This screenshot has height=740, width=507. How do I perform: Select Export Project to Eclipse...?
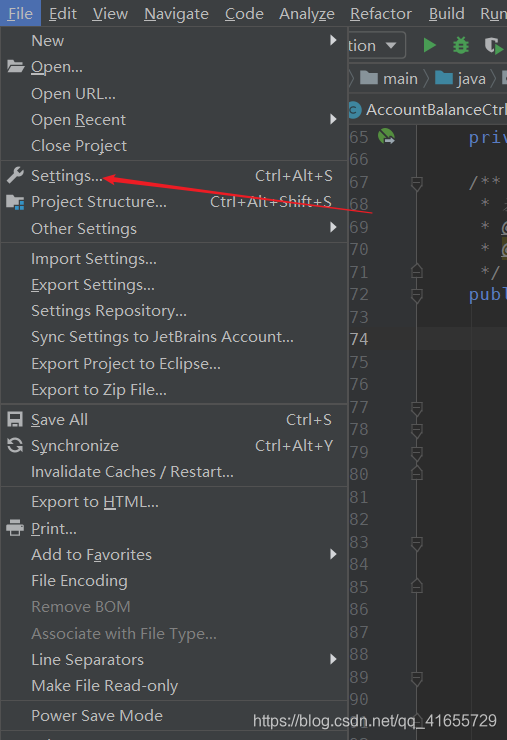click(x=174, y=364)
